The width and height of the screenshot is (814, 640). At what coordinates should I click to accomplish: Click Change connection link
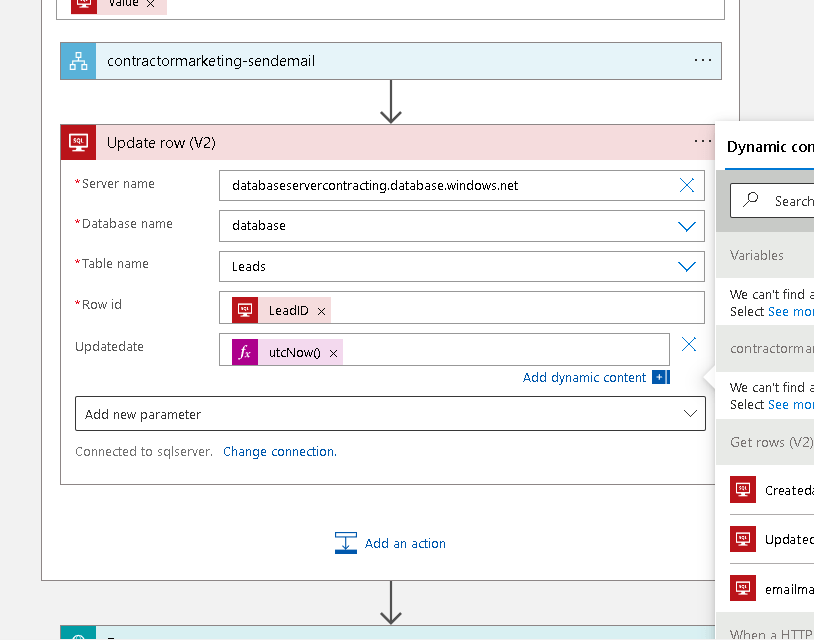click(x=280, y=452)
